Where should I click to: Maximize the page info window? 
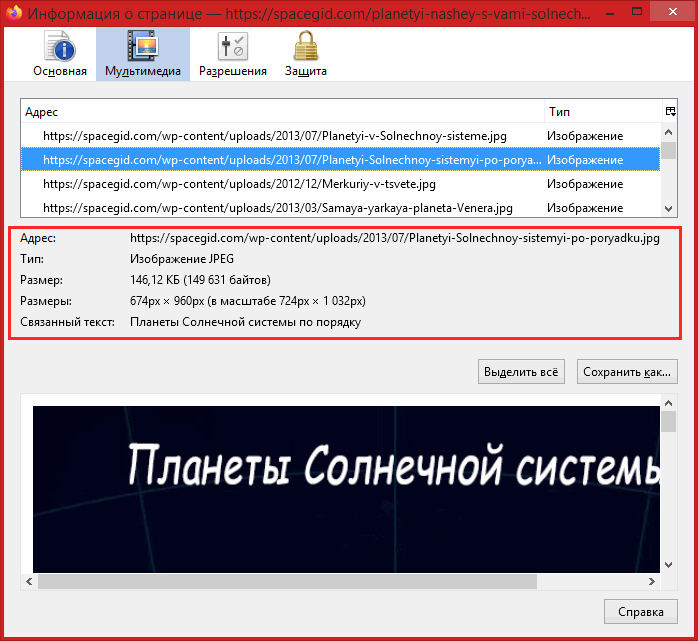[637, 12]
